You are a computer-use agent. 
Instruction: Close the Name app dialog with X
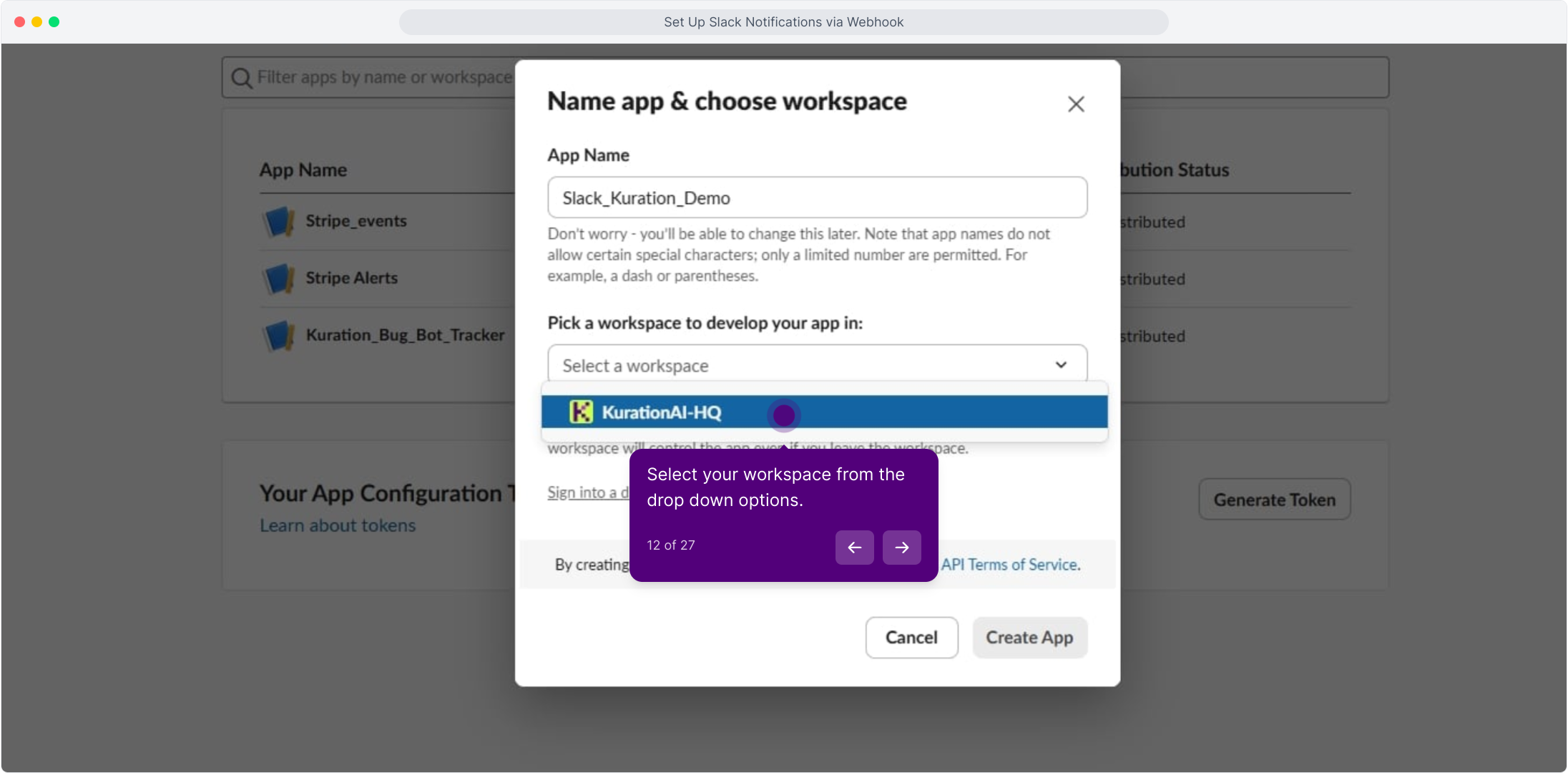click(x=1076, y=104)
